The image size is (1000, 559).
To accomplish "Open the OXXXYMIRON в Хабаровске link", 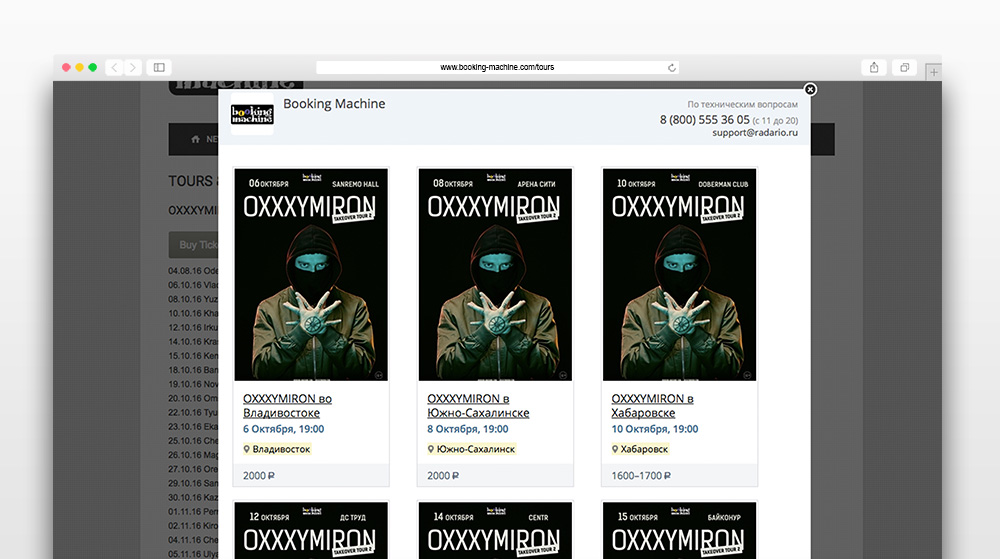I will tap(652, 405).
